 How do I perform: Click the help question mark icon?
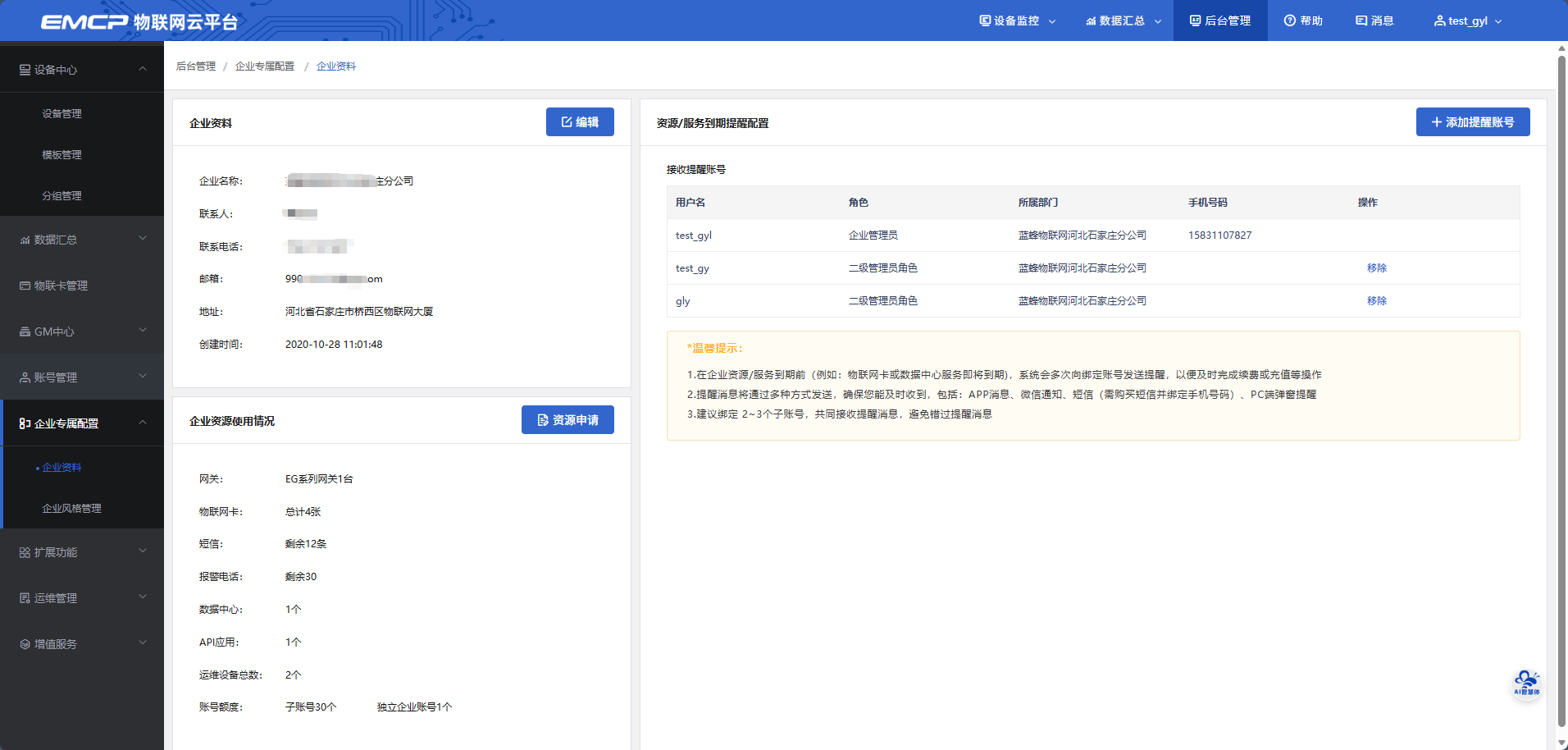click(x=1290, y=21)
